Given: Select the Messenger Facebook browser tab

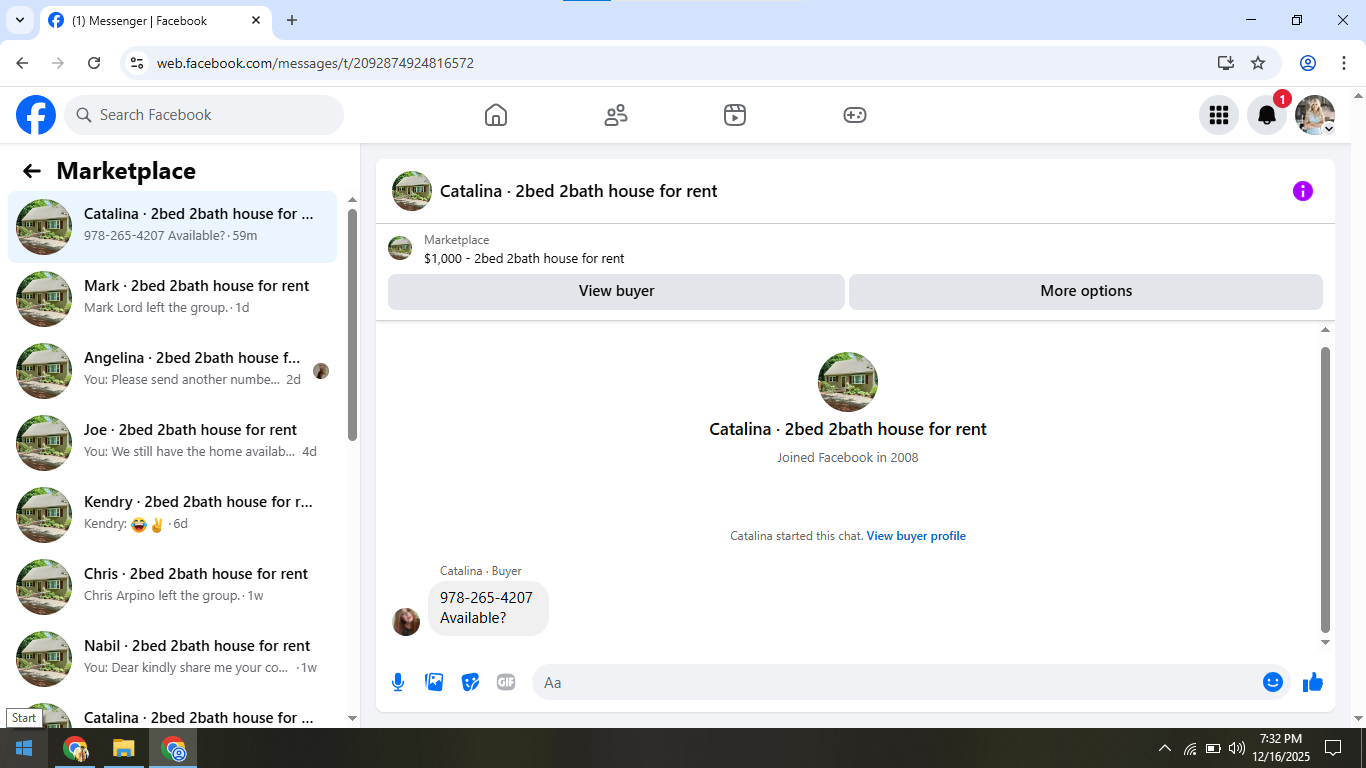Looking at the screenshot, I should (x=156, y=20).
